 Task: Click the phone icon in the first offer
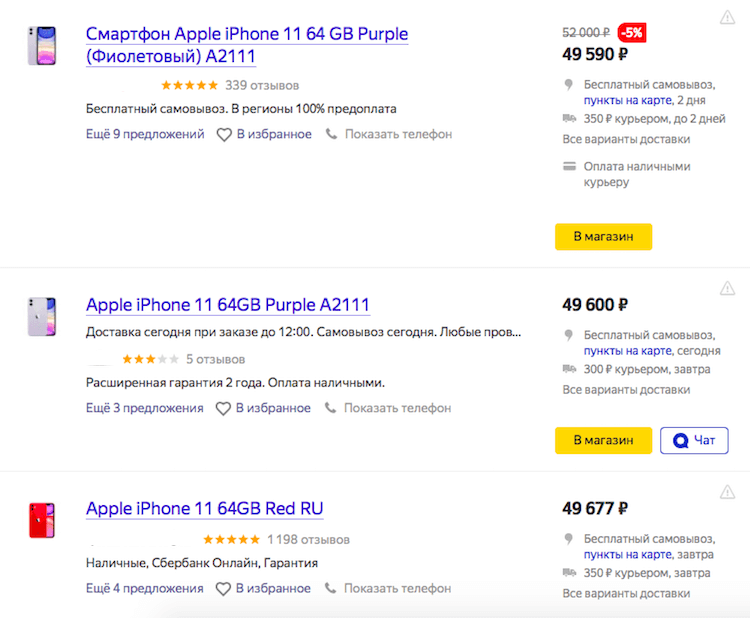331,134
